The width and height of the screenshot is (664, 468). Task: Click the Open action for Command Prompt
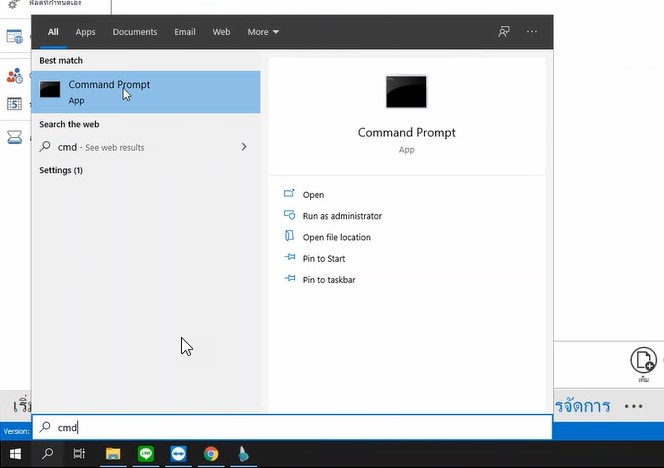[313, 194]
